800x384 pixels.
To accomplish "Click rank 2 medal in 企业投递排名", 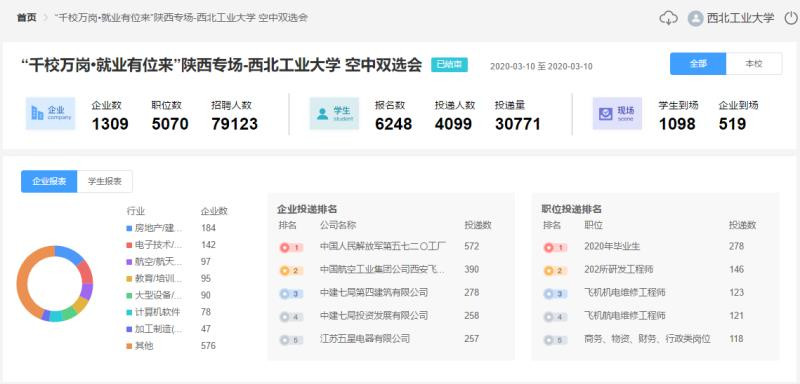I will 291,270.
